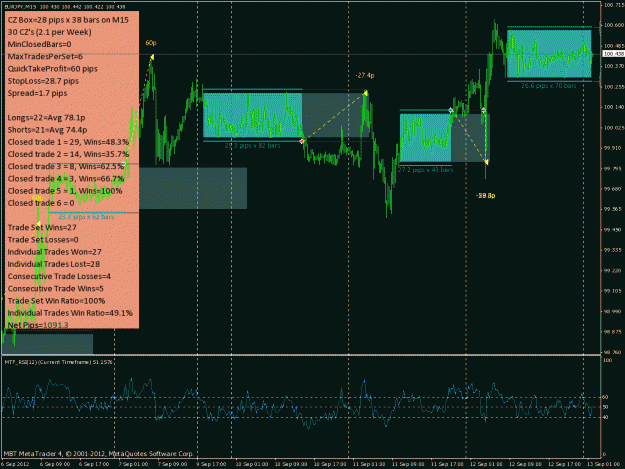Click the EURJPY,M15 chart header quote line
Viewport: 625px width, 469px height.
click(x=65, y=7)
